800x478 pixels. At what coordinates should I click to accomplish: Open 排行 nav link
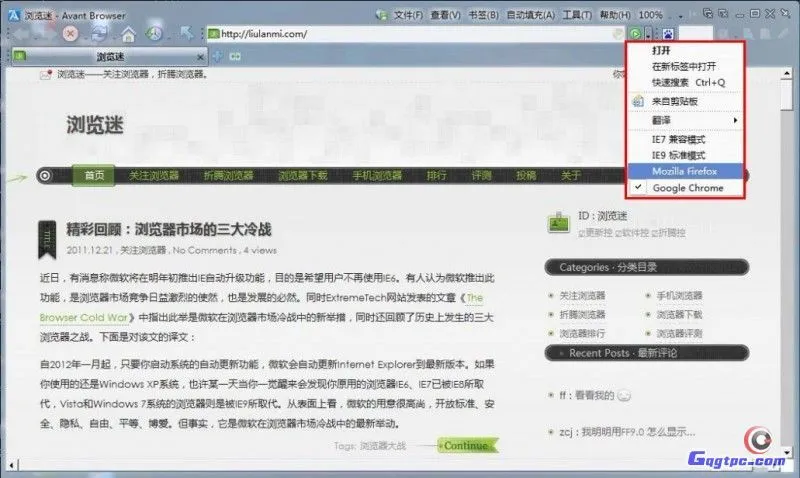coord(436,175)
